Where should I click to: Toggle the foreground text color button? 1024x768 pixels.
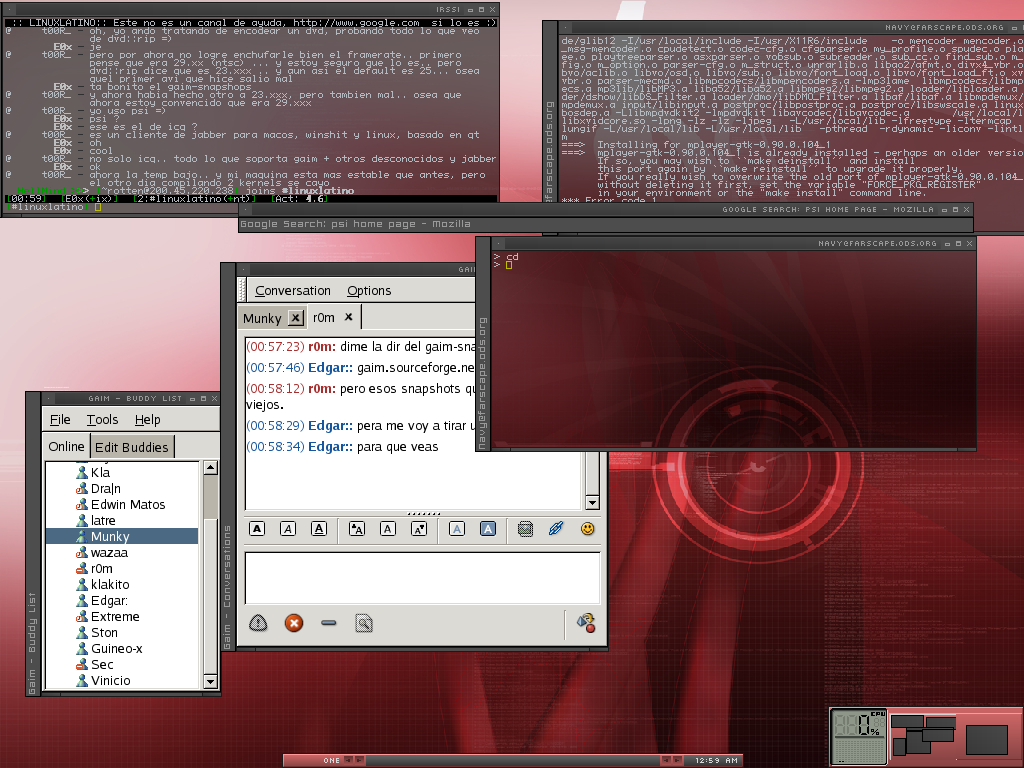[456, 529]
